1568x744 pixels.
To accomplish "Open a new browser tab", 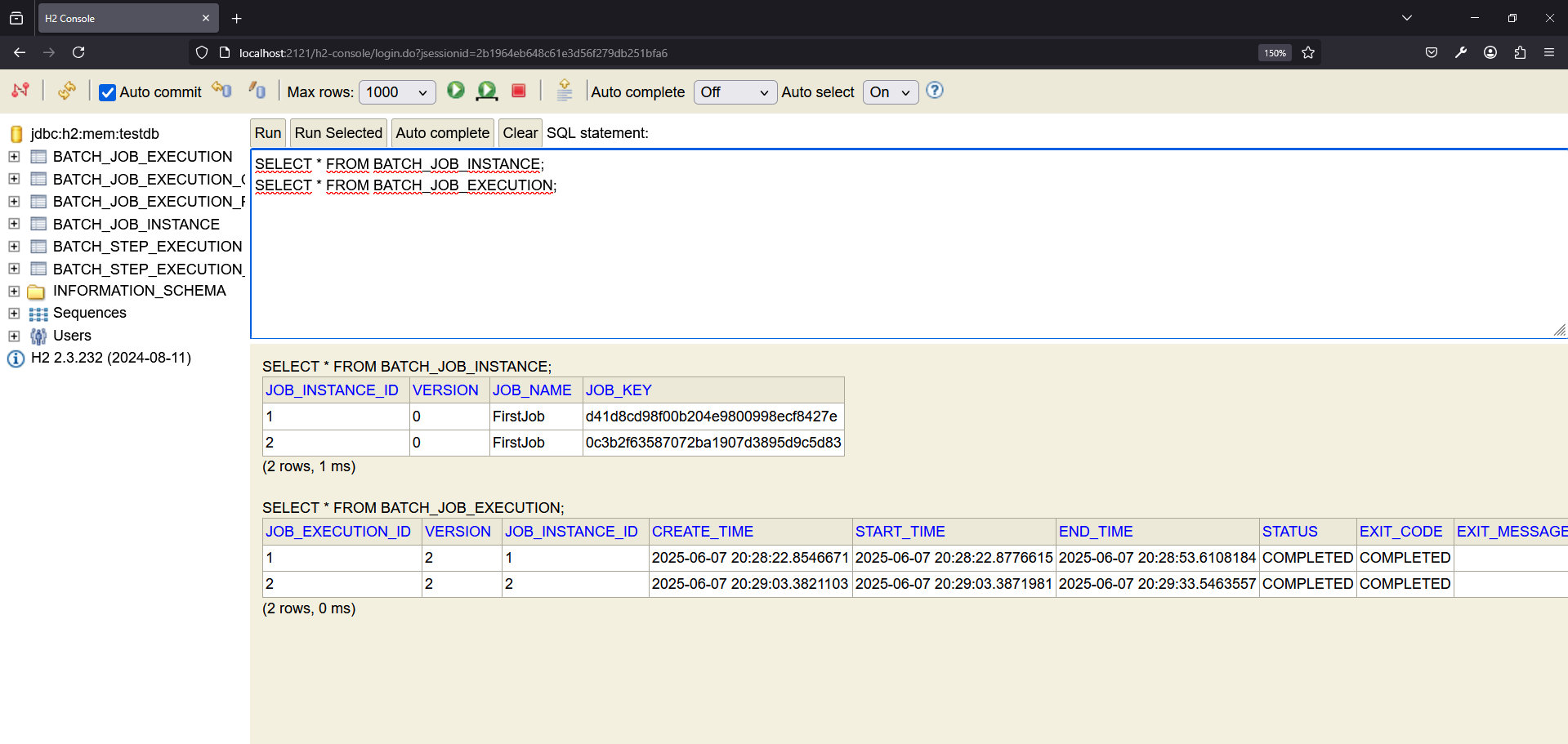I will [237, 18].
